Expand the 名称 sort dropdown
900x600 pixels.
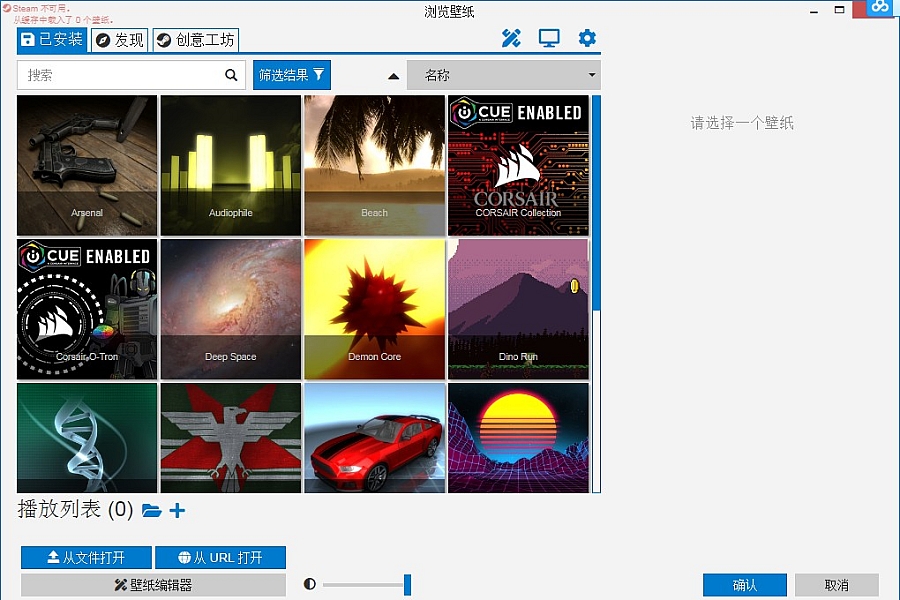504,75
